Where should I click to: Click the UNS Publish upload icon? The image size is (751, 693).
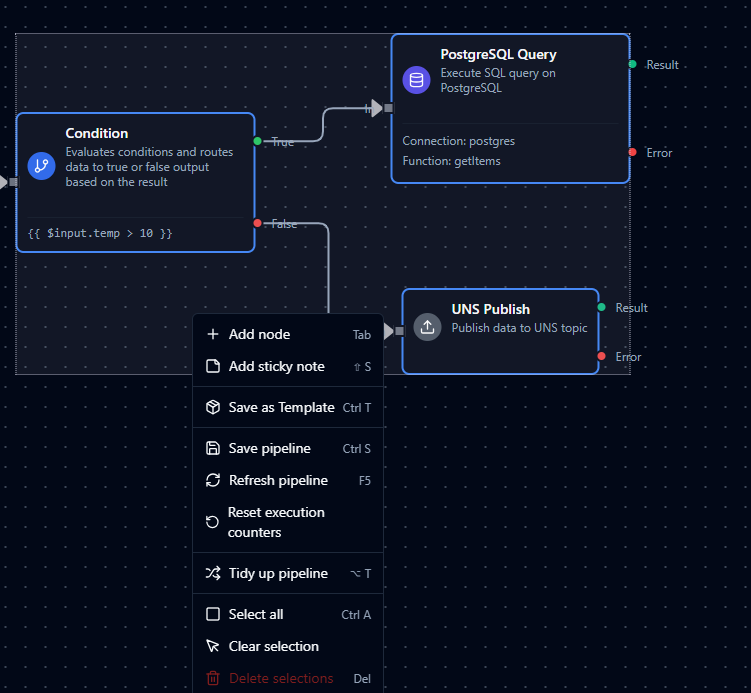(427, 326)
